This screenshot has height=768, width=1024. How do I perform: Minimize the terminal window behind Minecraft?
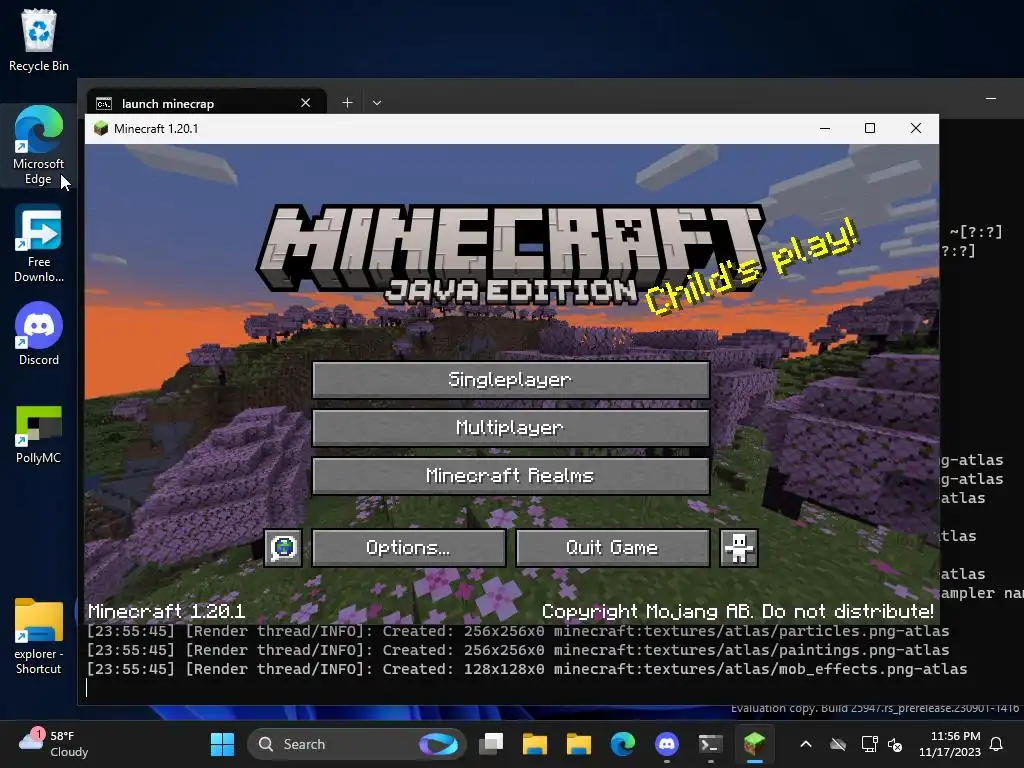[991, 99]
